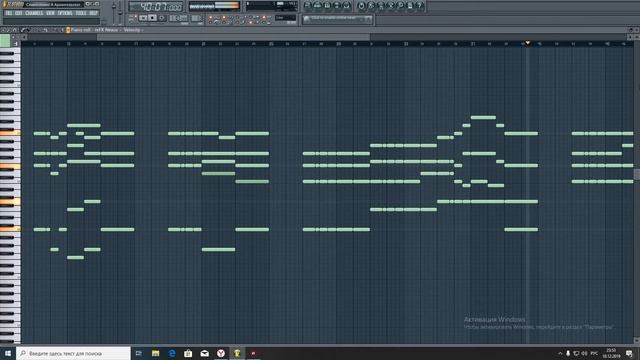Viewport: 640px width, 360px height.
Task: Toggle last switch in top row of recording options
Action: (264, 17)
